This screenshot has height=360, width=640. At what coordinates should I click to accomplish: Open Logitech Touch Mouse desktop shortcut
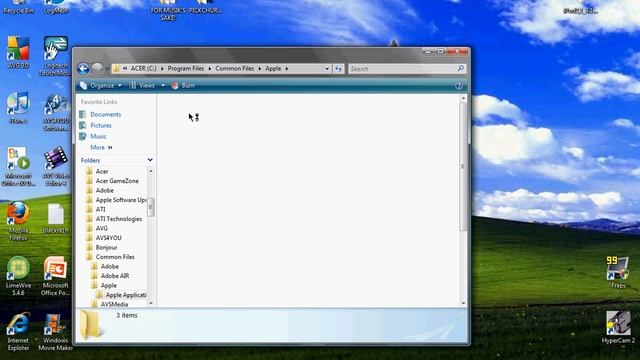56,56
